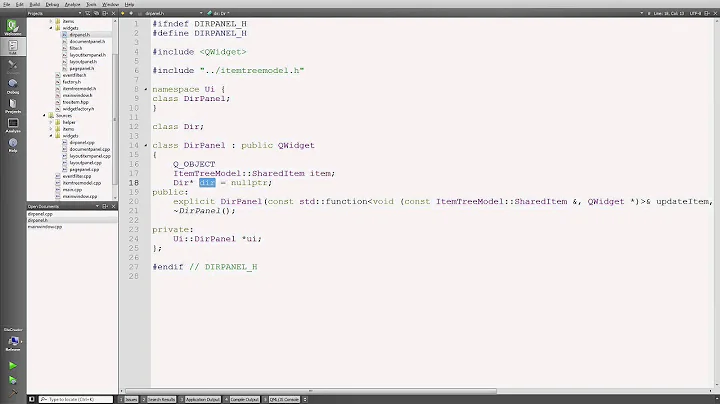Image resolution: width=720 pixels, height=404 pixels.
Task: Select mainwindow.cpp in Open Documents
Action: point(72,227)
